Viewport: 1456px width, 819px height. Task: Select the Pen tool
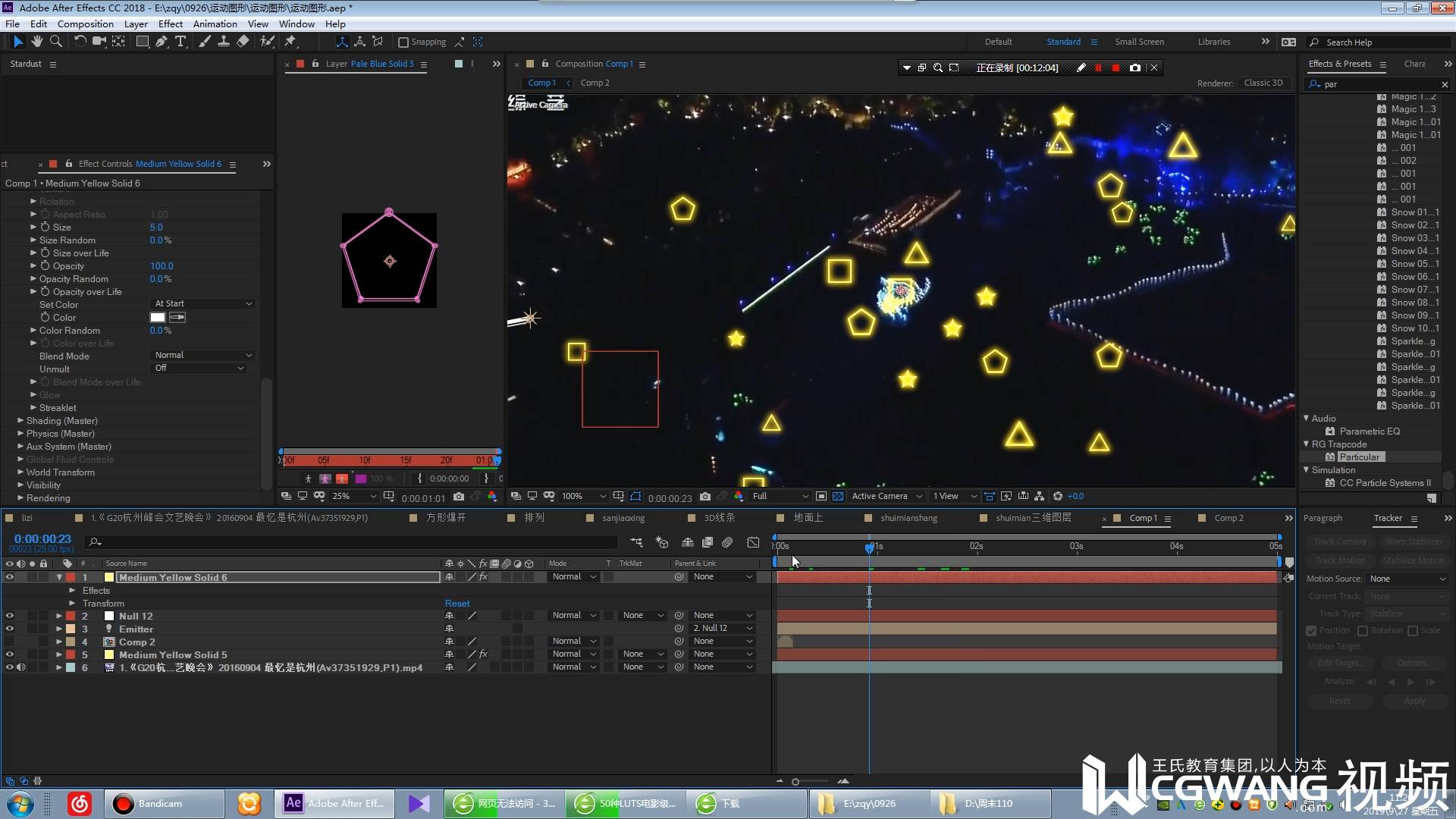tap(161, 42)
